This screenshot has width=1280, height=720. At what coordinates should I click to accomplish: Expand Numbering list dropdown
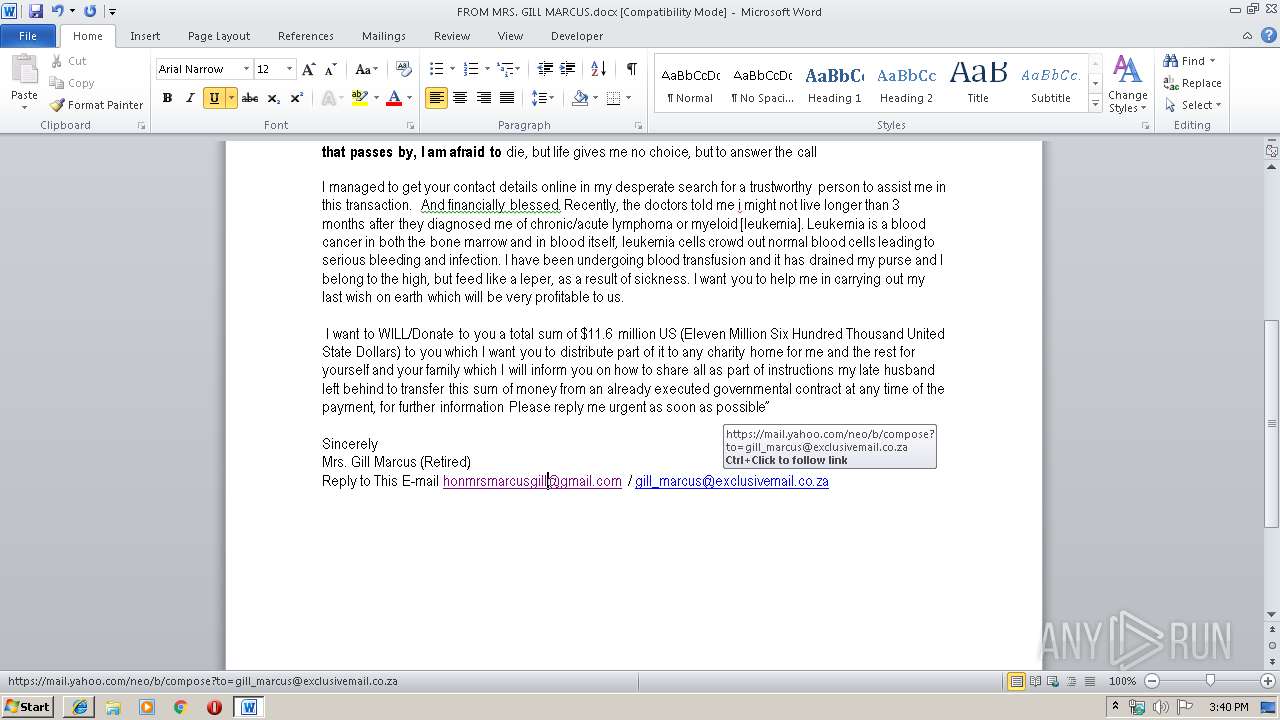[487, 69]
